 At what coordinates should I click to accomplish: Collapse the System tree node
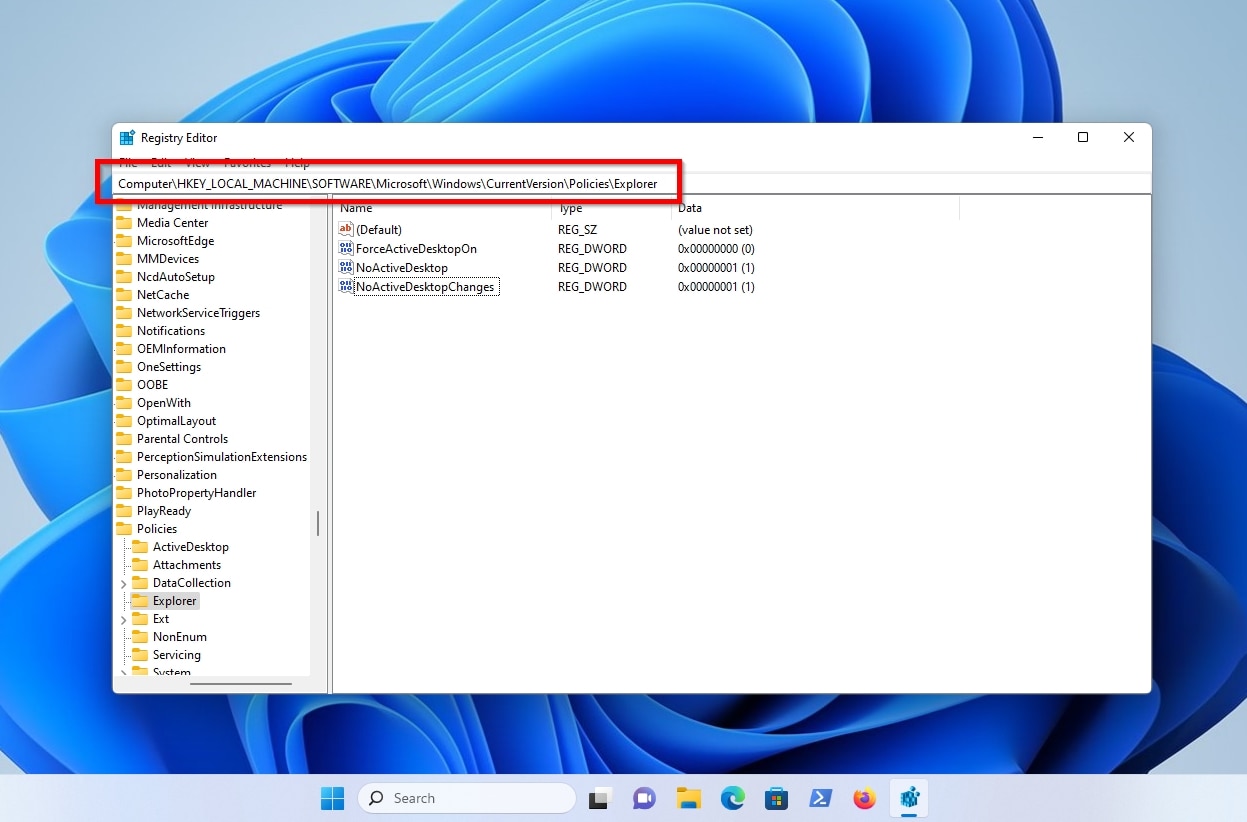point(123,672)
